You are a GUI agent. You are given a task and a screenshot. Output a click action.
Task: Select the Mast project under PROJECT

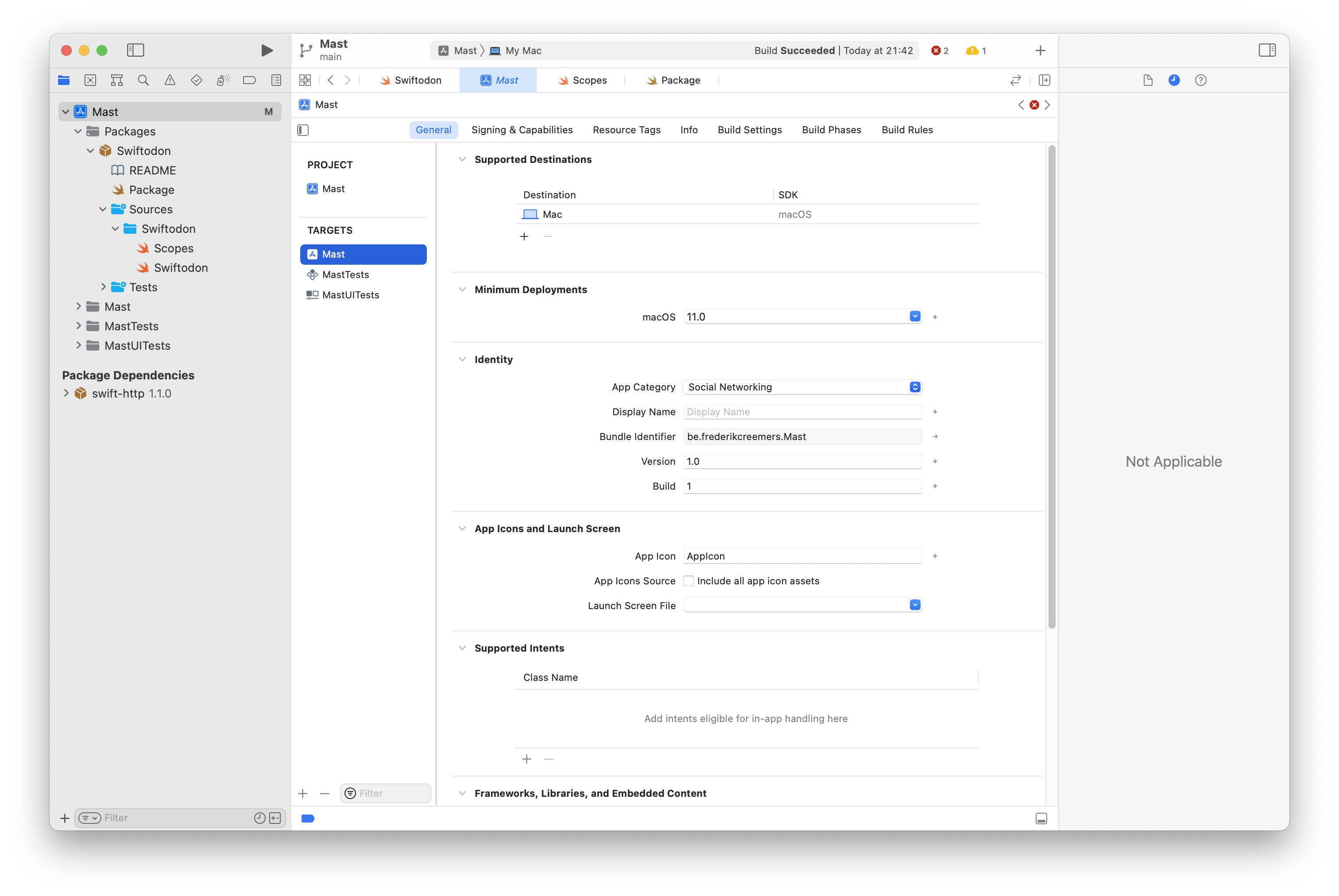tap(363, 189)
